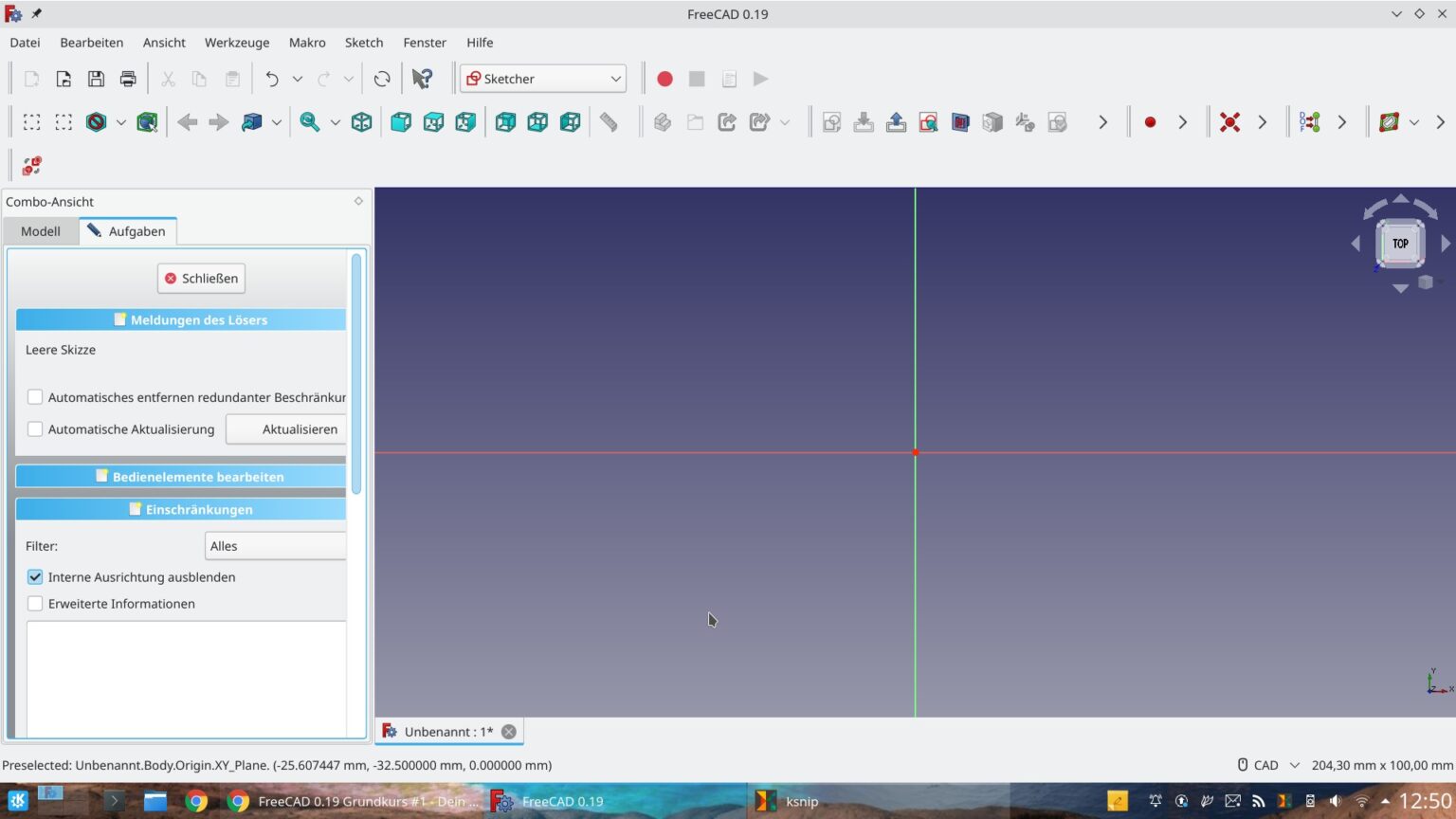Viewport: 1456px width, 819px height.
Task: Print the document using the printer icon
Action: (128, 79)
